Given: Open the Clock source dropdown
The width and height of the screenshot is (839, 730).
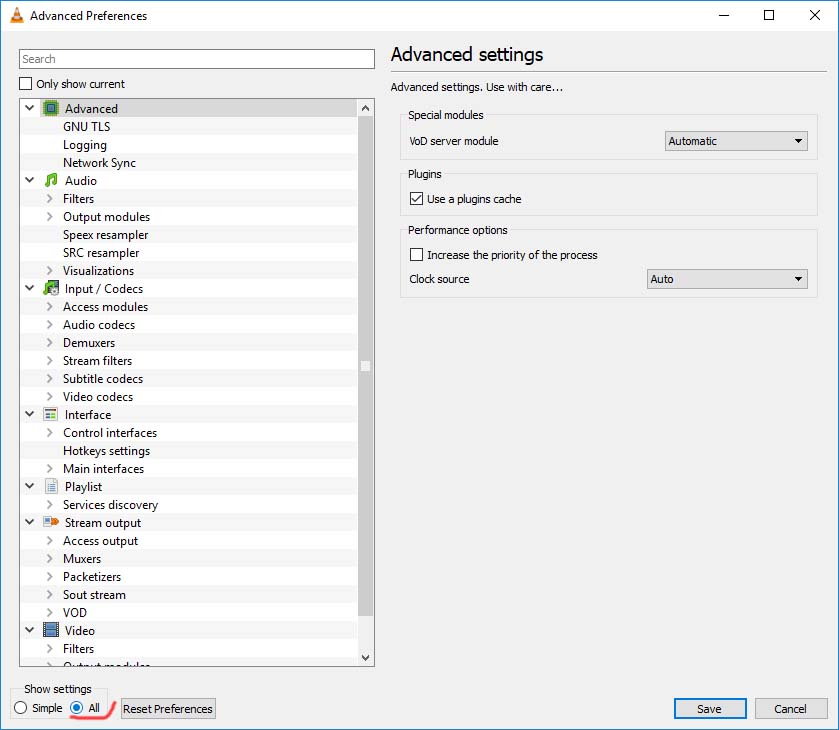Looking at the screenshot, I should pos(727,279).
